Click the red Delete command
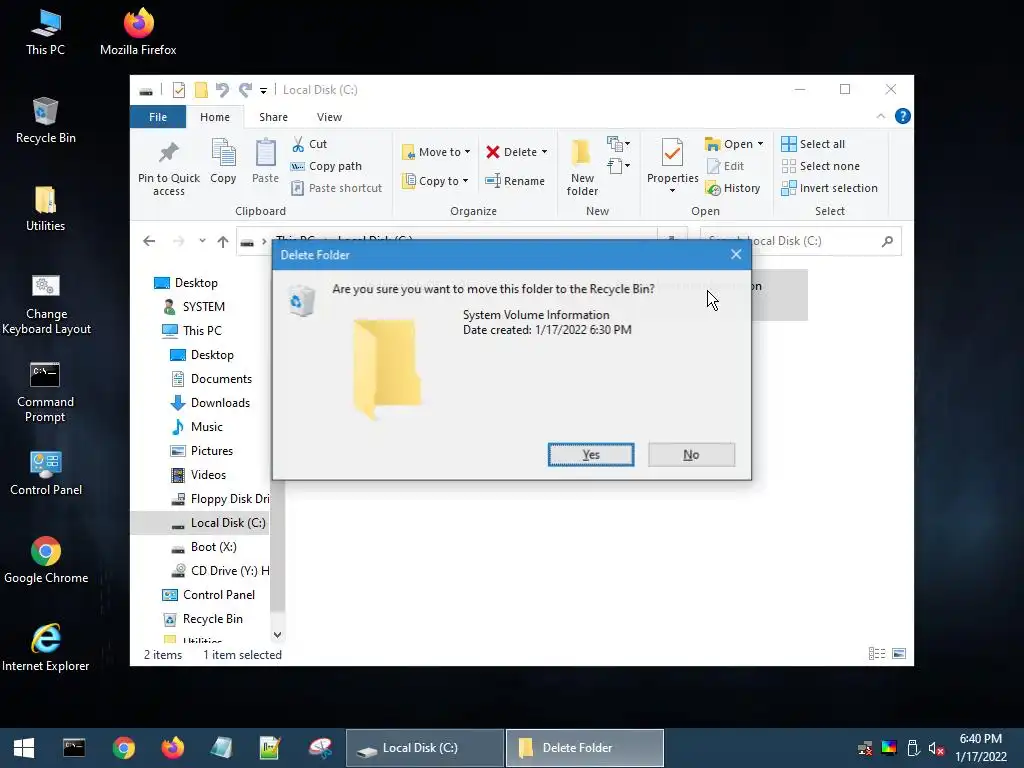This screenshot has width=1024, height=768. click(512, 152)
